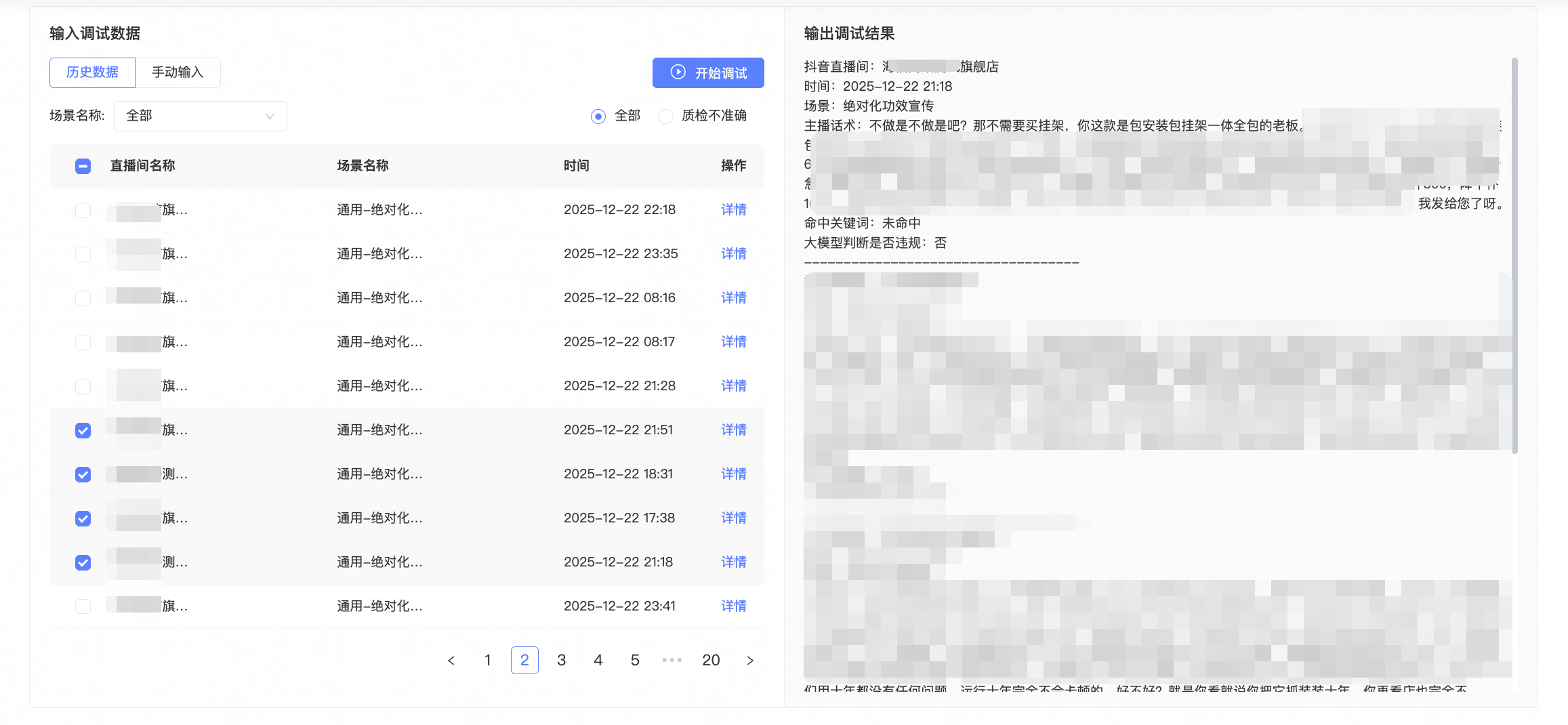Open 详情 for the 18:31 row
Image resolution: width=1568 pixels, height=725 pixels.
[734, 474]
